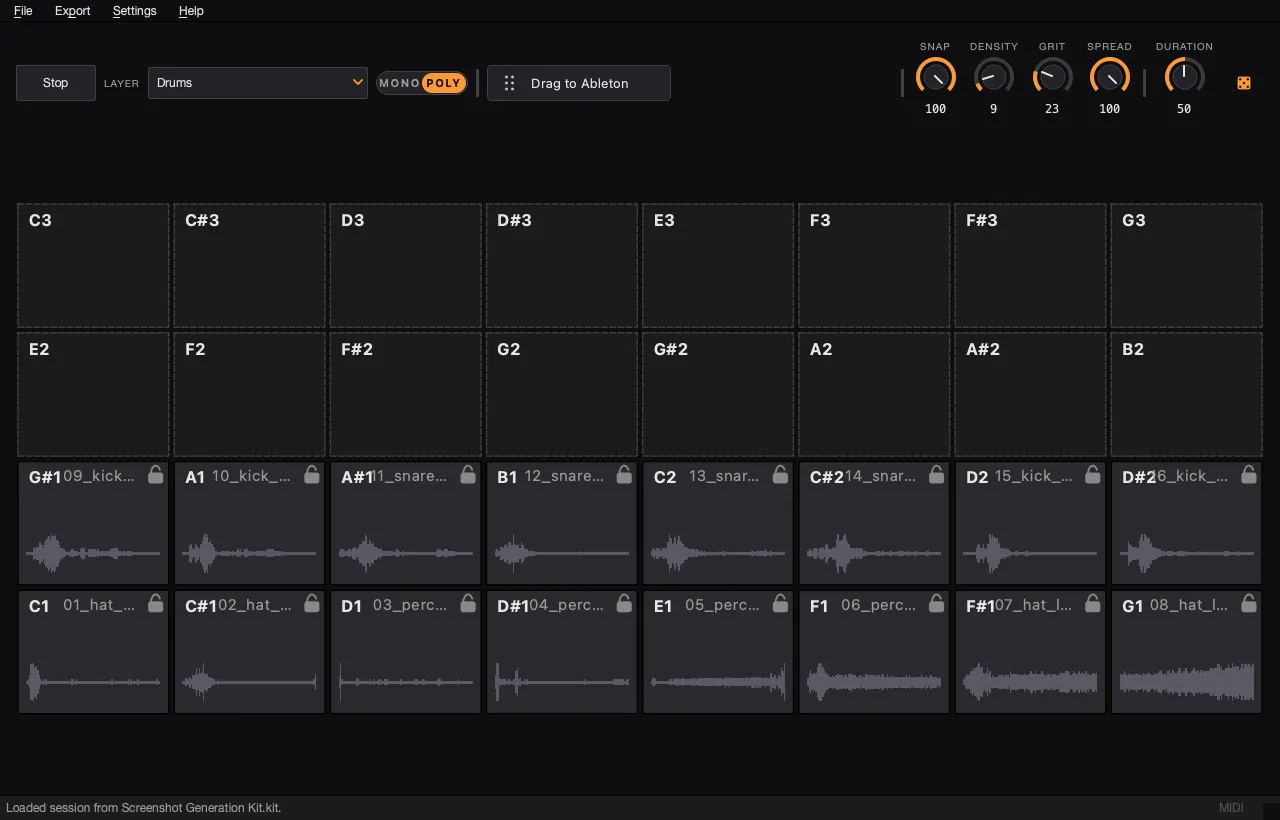Viewport: 1280px width, 820px height.
Task: Select the empty F#3 pad
Action: point(1030,266)
